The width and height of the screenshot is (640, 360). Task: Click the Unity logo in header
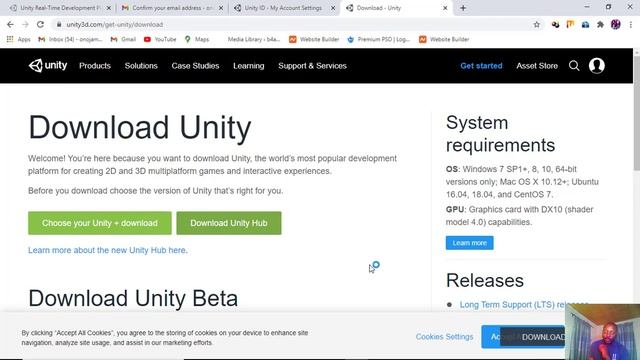tap(48, 65)
